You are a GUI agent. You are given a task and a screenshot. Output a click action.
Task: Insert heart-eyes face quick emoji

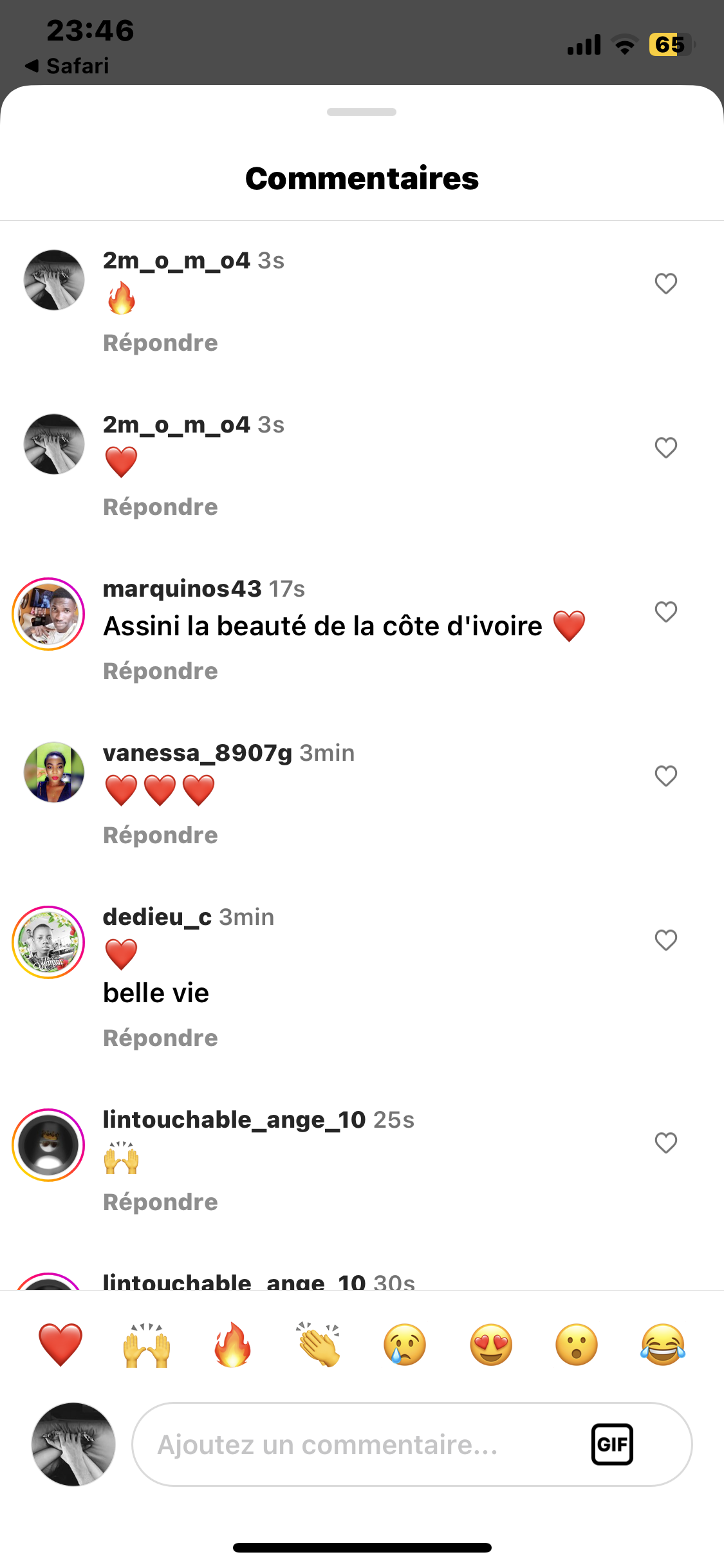[x=491, y=1345]
